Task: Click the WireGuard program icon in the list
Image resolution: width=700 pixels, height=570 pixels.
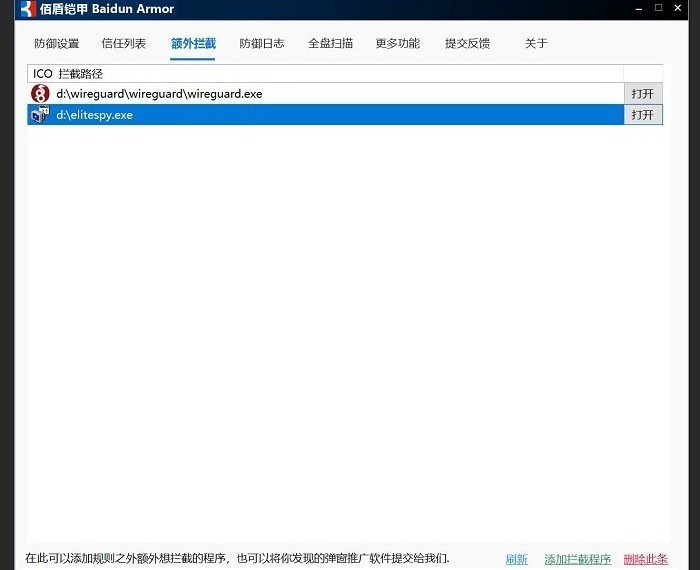Action: click(40, 93)
